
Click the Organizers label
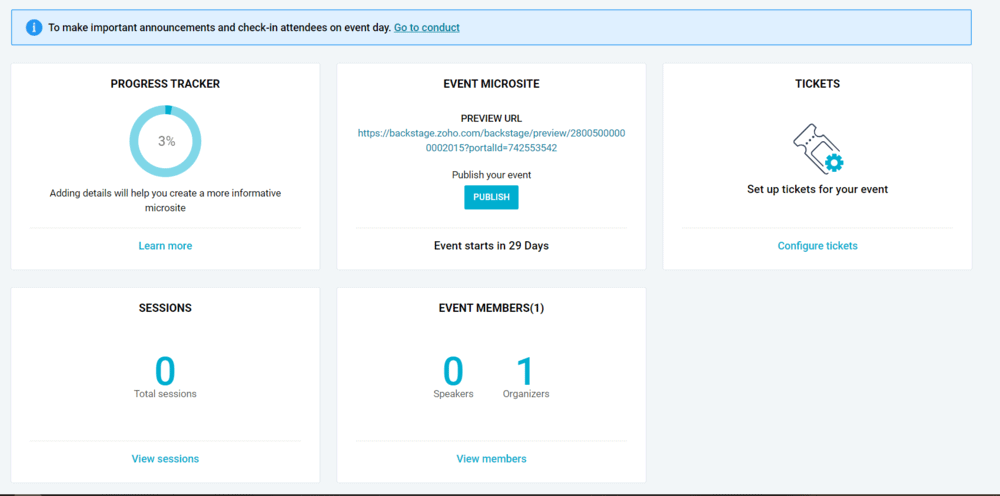[526, 394]
